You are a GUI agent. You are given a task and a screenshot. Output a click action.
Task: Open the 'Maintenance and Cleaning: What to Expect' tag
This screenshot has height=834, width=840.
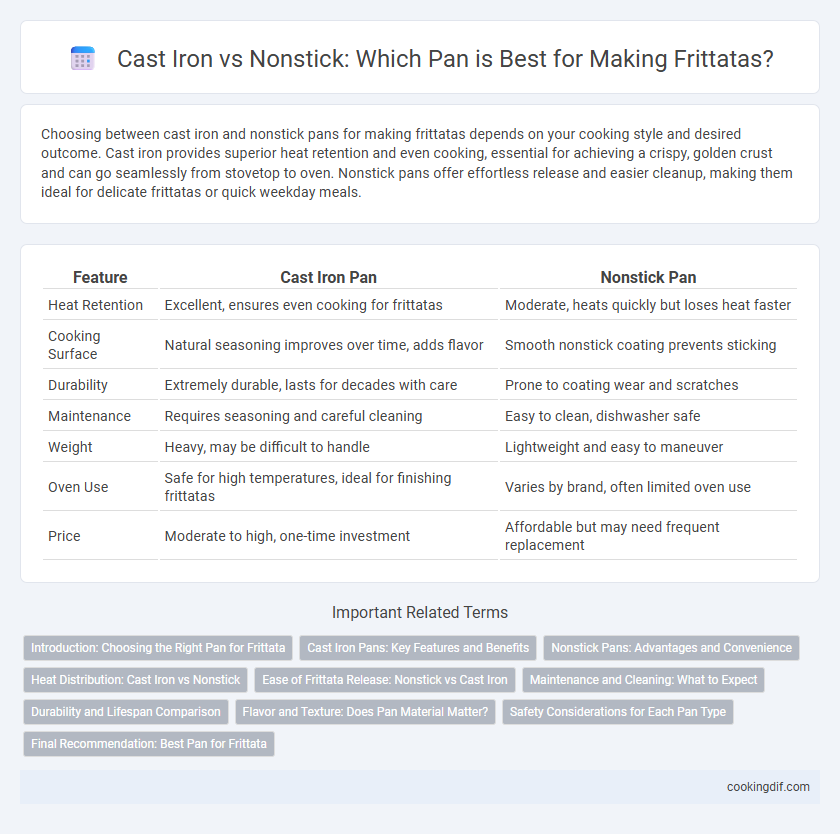(643, 680)
